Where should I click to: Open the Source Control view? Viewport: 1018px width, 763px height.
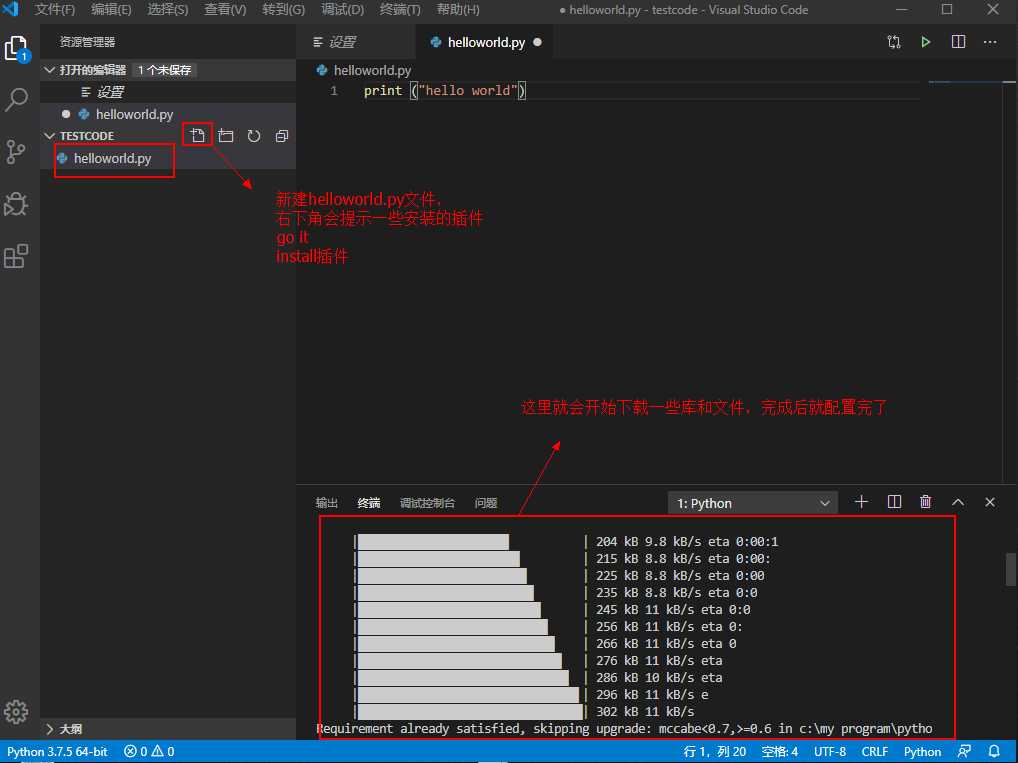pos(16,152)
